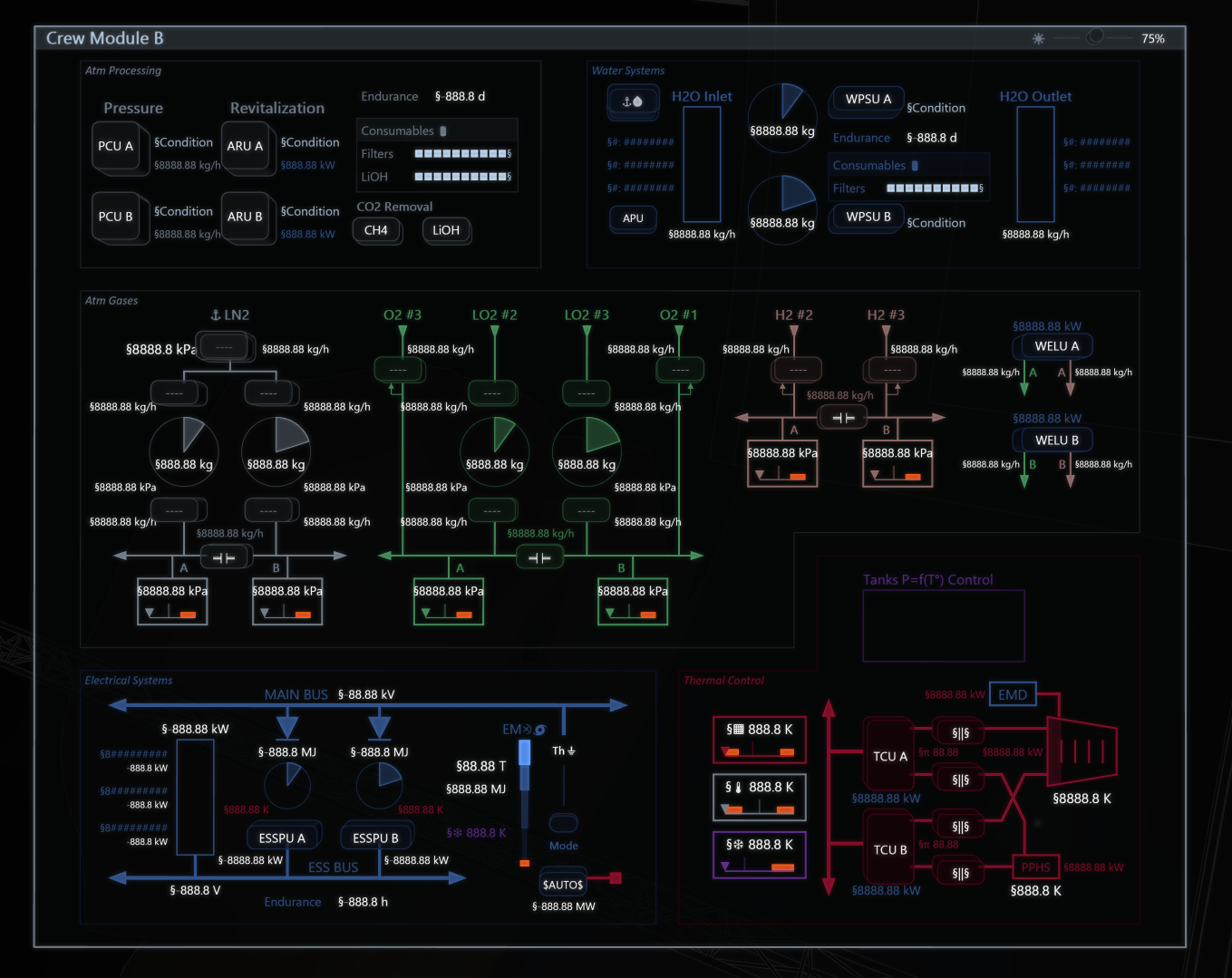
Task: Open the AUTO power mode selector
Action: pyautogui.click(x=562, y=884)
